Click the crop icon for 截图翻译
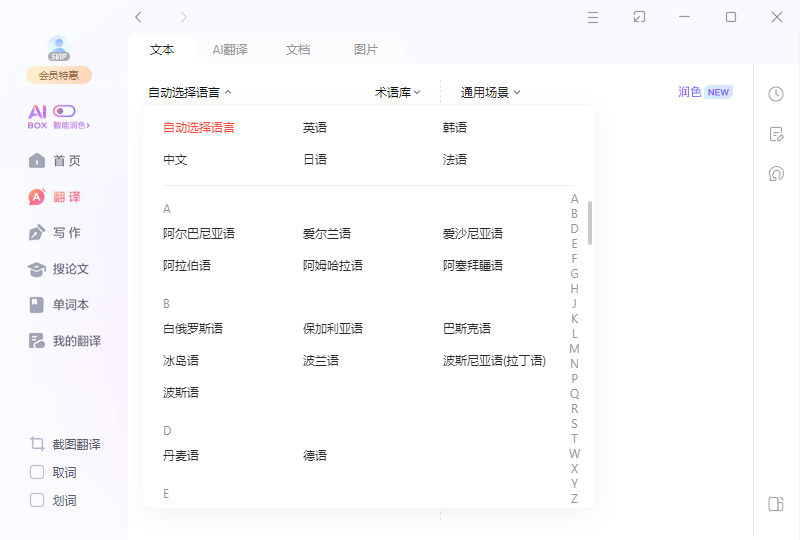This screenshot has width=800, height=540. tap(37, 444)
